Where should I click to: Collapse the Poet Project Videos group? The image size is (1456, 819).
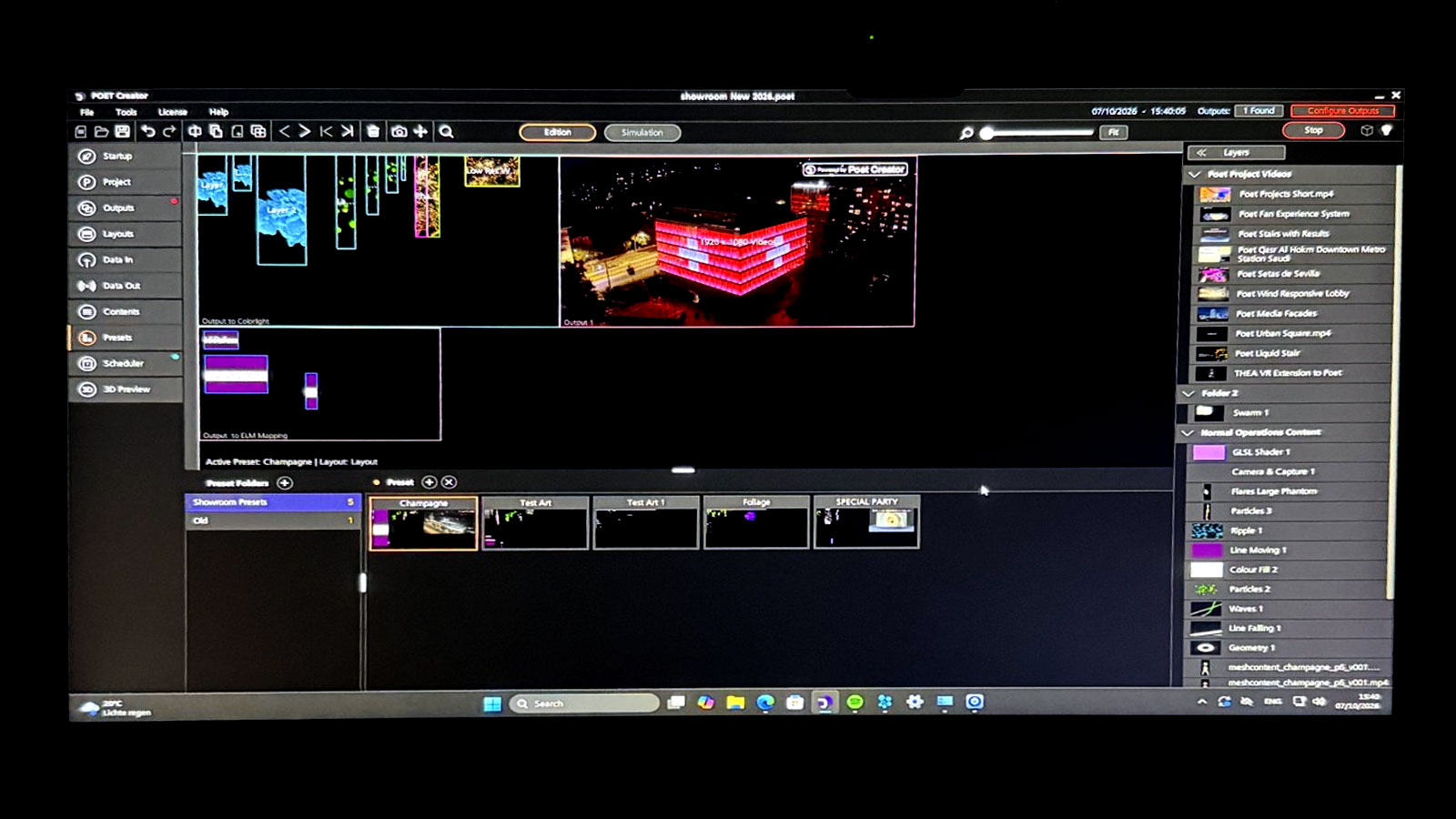point(1194,174)
